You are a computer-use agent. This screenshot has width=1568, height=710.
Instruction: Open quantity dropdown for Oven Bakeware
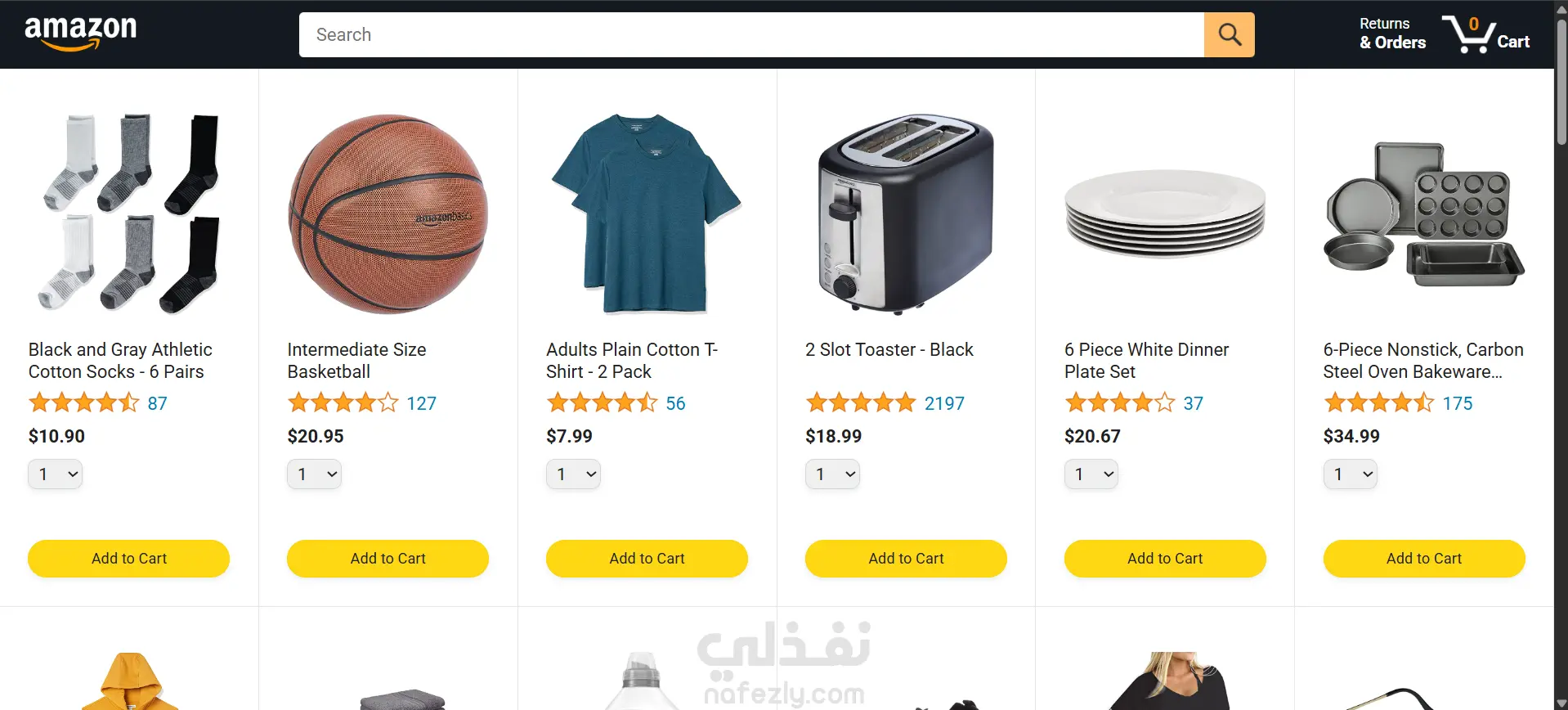pyautogui.click(x=1351, y=474)
